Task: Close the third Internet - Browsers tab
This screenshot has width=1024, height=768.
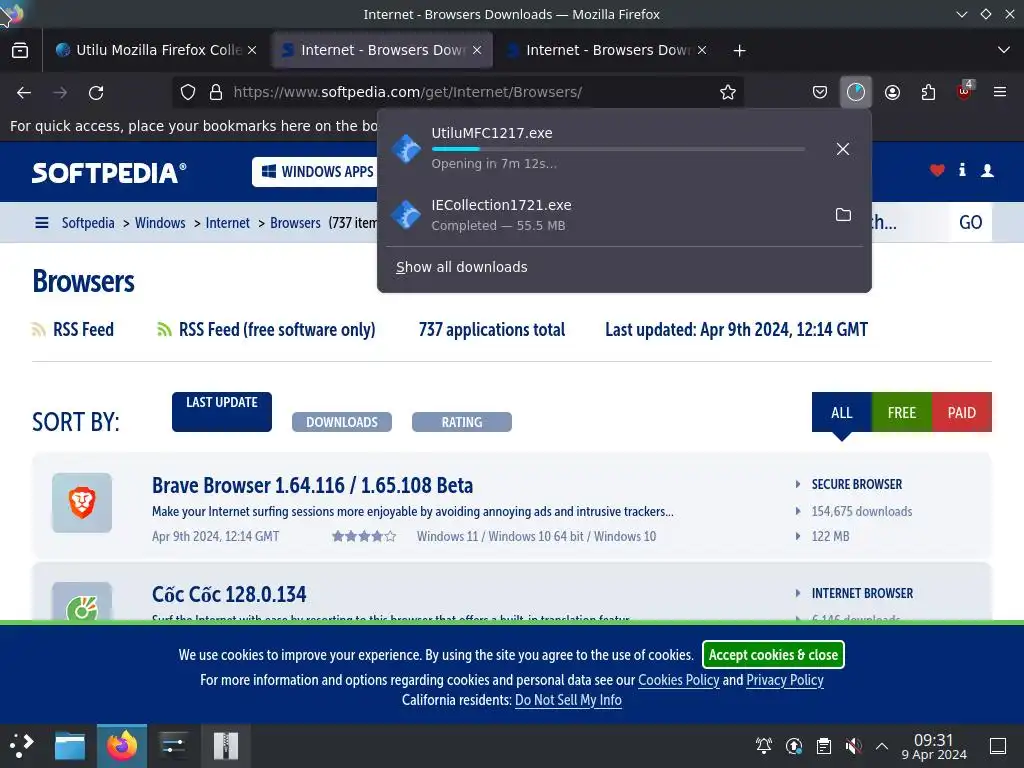Action: pyautogui.click(x=702, y=50)
